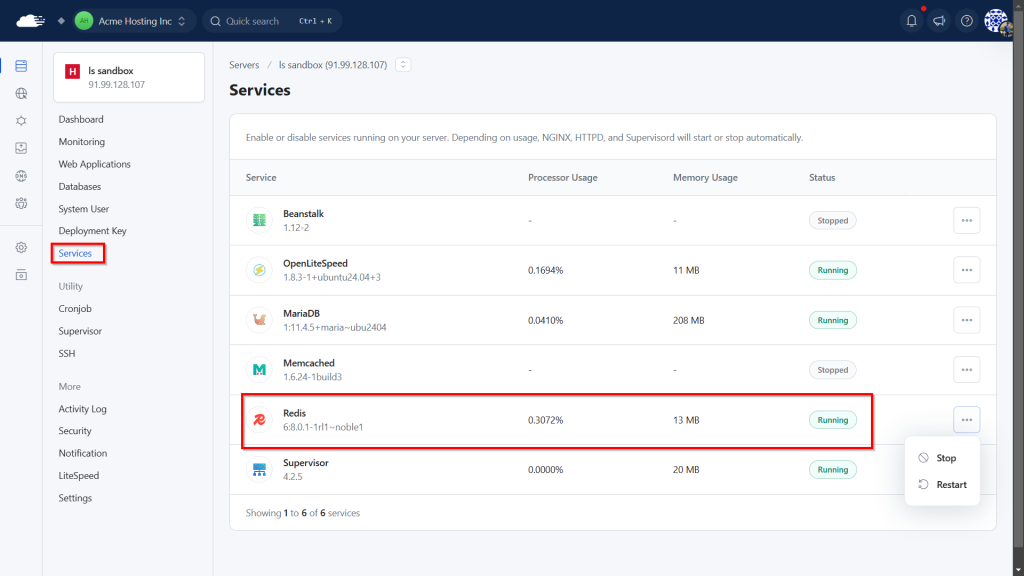
Task: Open Web Applications in the sidebar
Action: [x=94, y=164]
